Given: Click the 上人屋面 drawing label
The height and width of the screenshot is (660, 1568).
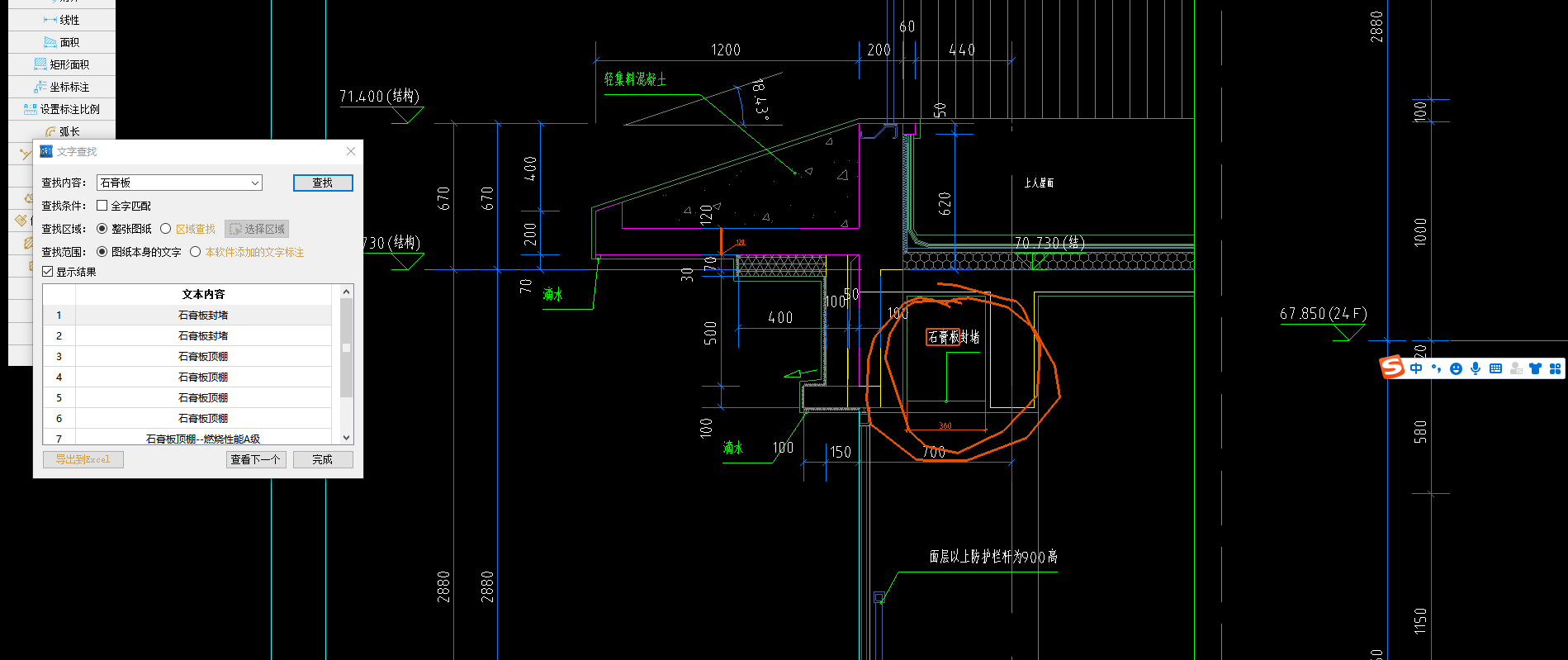Looking at the screenshot, I should pos(1039,183).
